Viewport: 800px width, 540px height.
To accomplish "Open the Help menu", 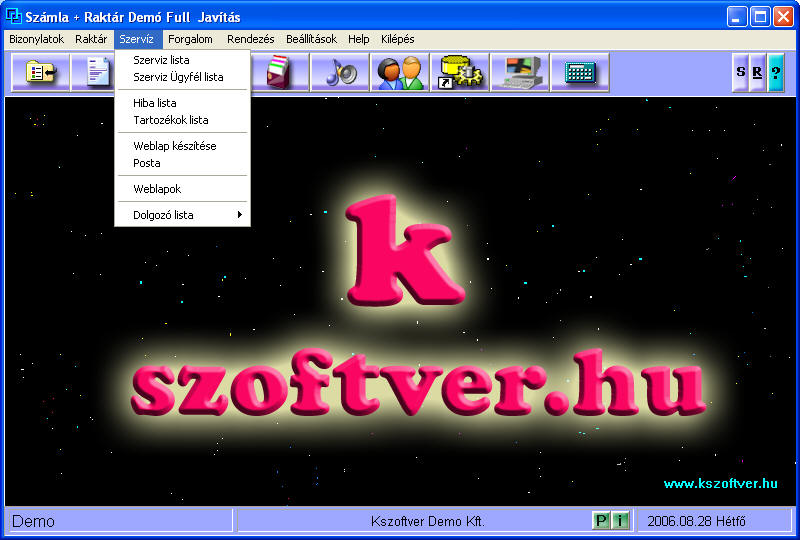I will tap(359, 39).
